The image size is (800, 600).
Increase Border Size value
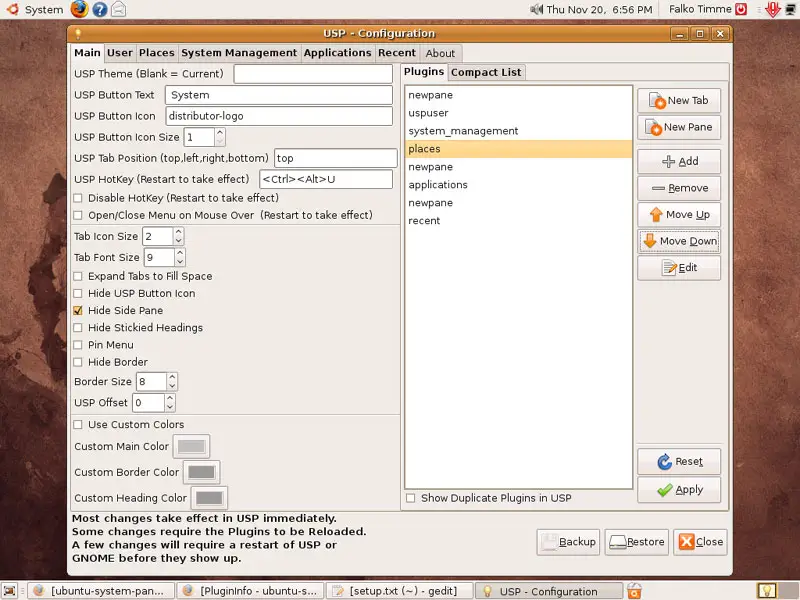172,378
